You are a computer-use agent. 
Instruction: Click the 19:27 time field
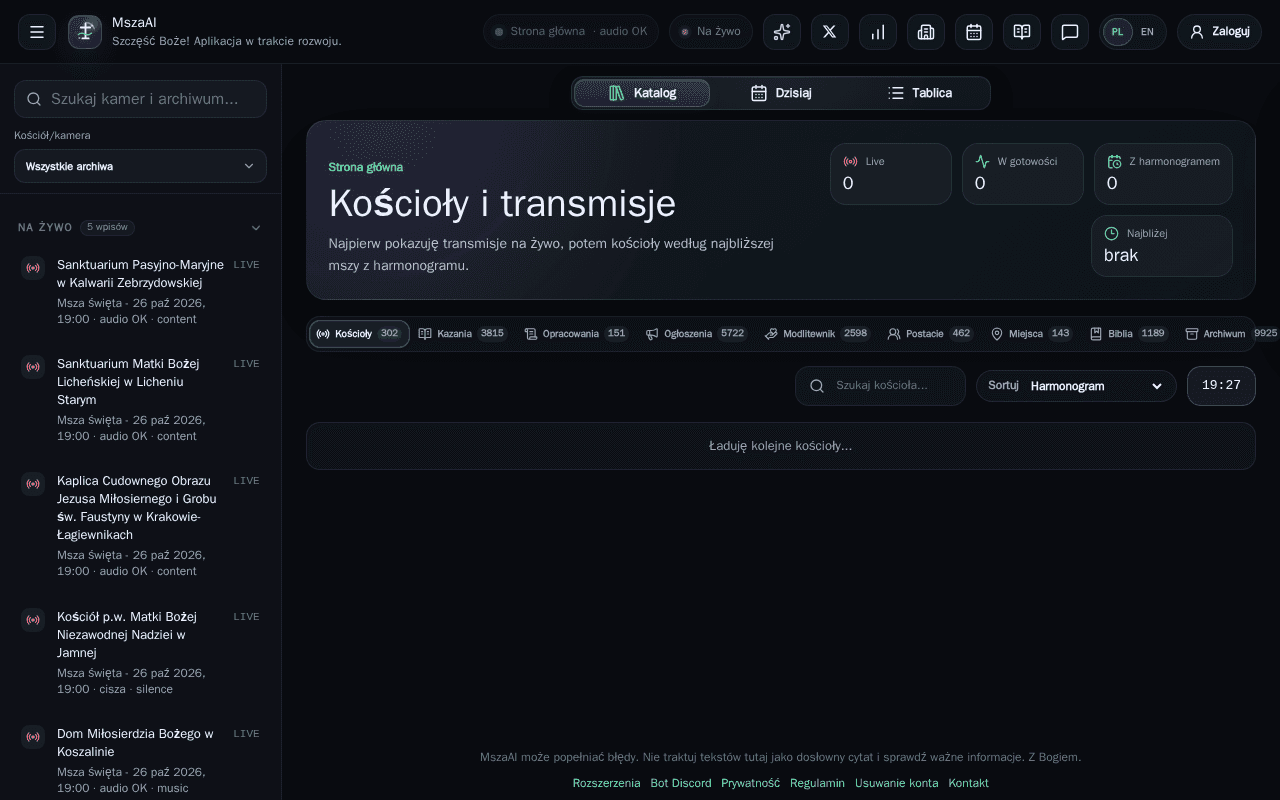pos(1221,386)
